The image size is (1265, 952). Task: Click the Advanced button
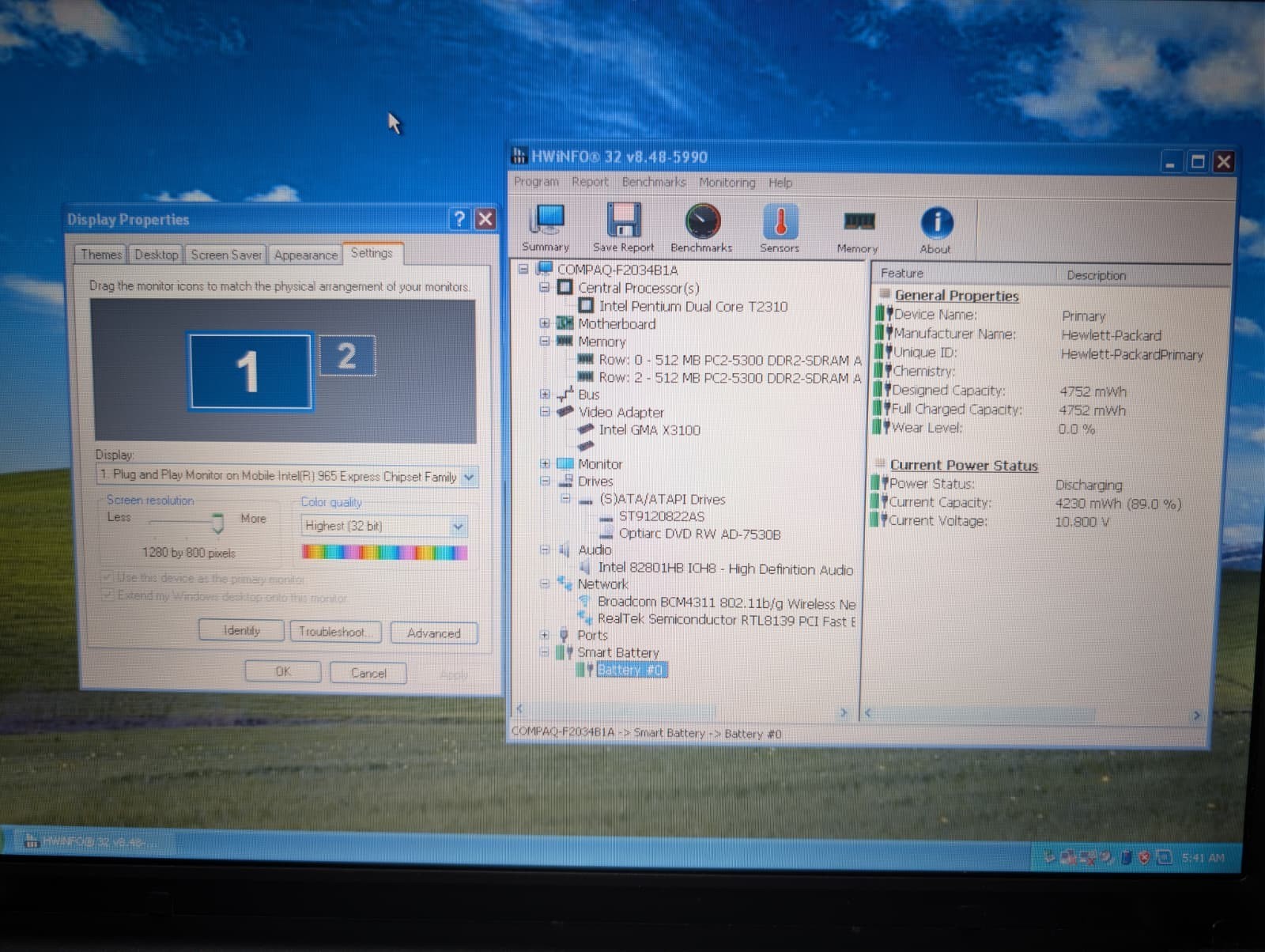[434, 633]
